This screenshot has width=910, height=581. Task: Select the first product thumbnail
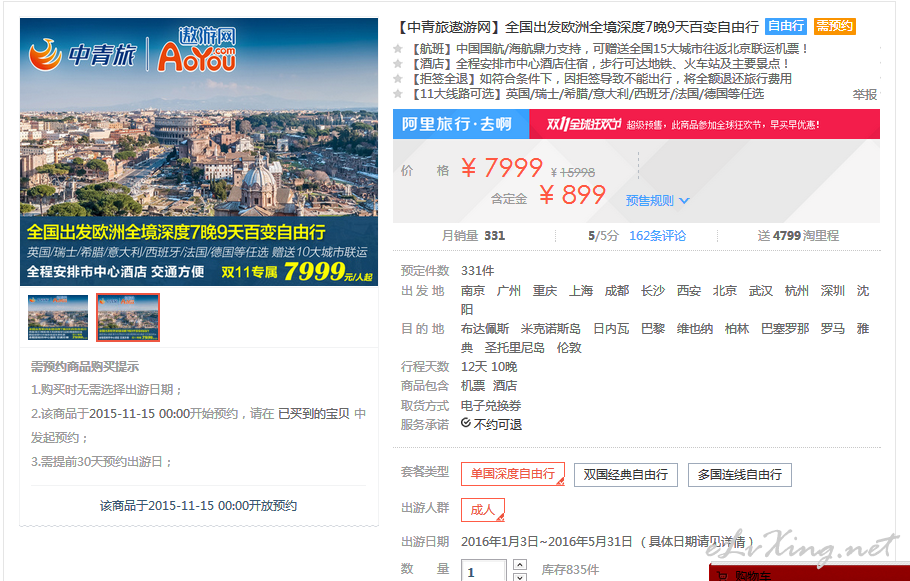(x=58, y=317)
